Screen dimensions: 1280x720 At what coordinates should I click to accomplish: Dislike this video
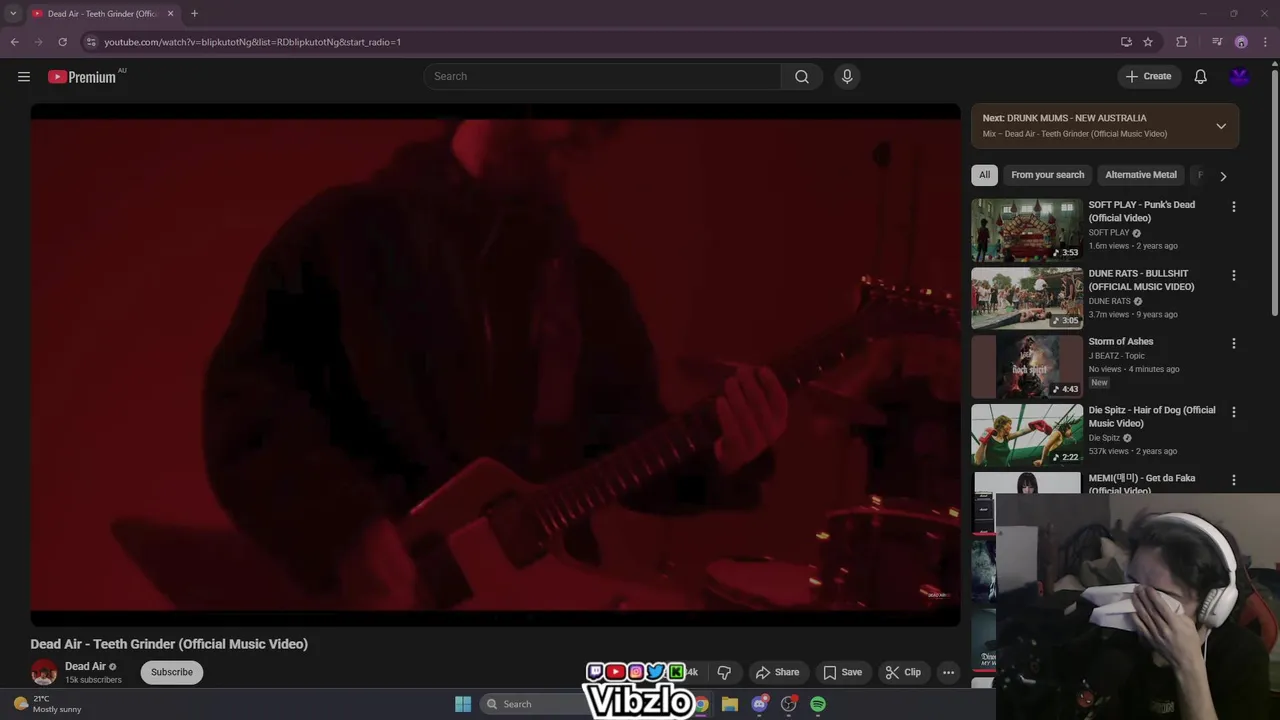[724, 672]
